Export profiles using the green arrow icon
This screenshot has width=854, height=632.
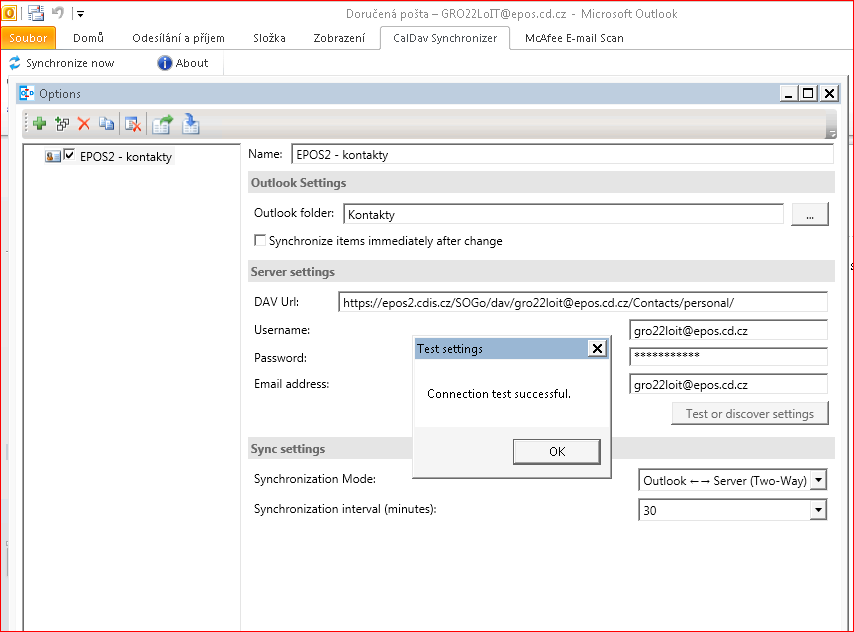click(162, 124)
